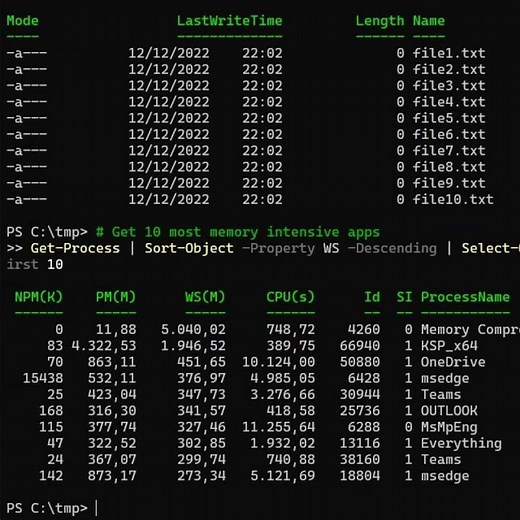Image resolution: width=520 pixels, height=520 pixels.
Task: Click the msedge process with Id 6428
Action: tap(445, 378)
